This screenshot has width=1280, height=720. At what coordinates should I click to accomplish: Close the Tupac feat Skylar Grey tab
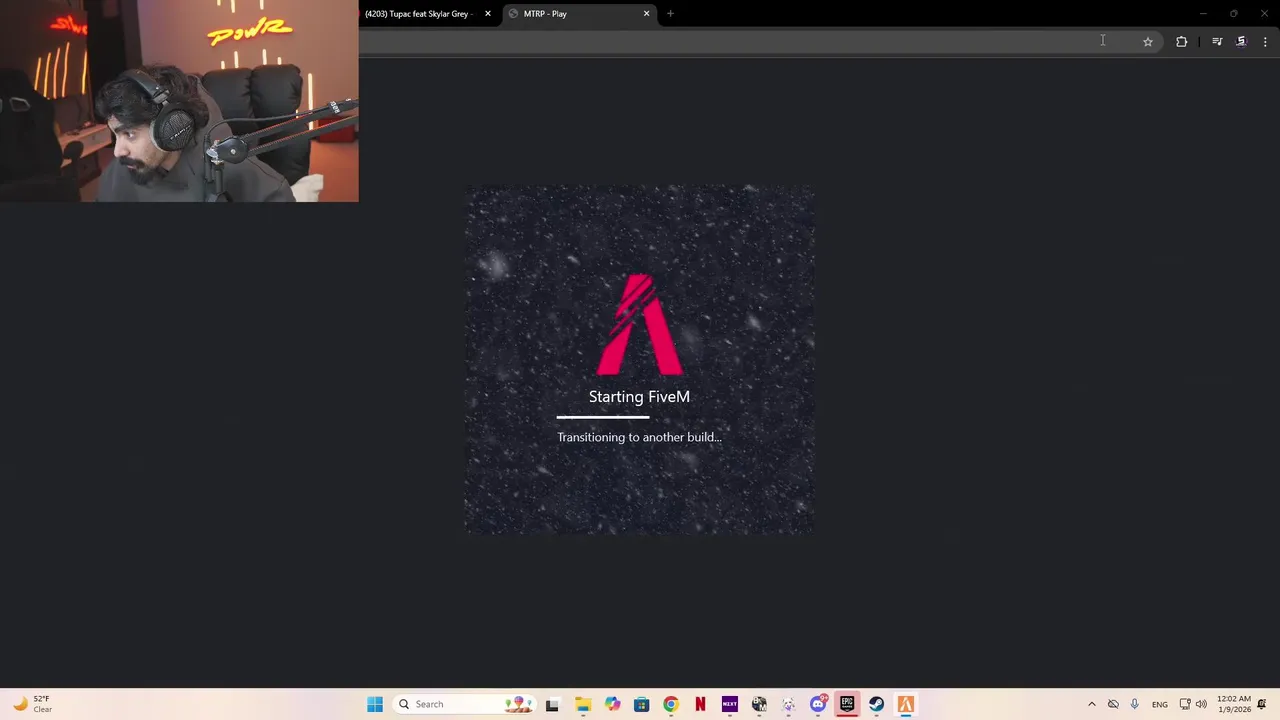(x=488, y=14)
